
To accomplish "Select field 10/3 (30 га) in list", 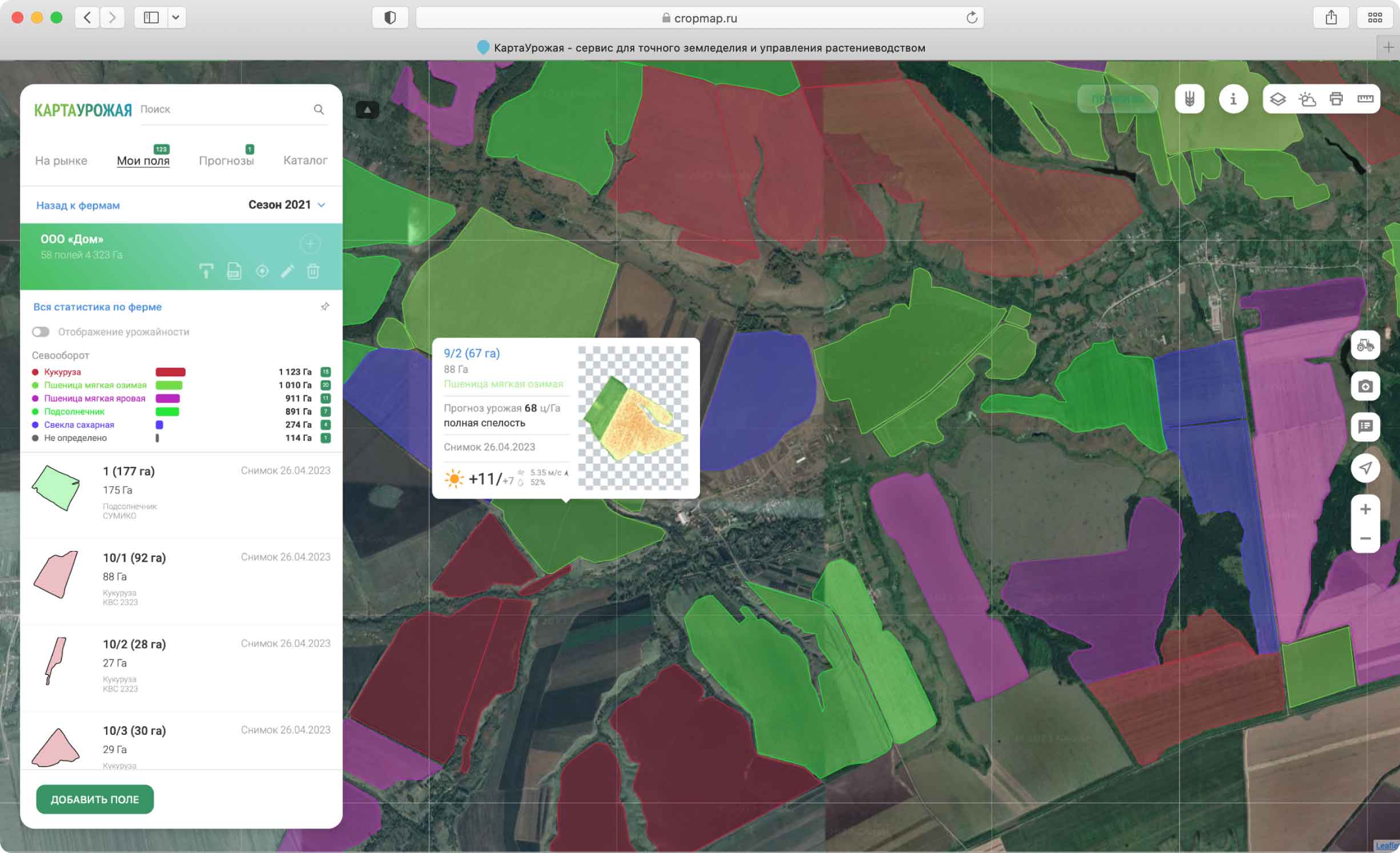I will coord(181,741).
